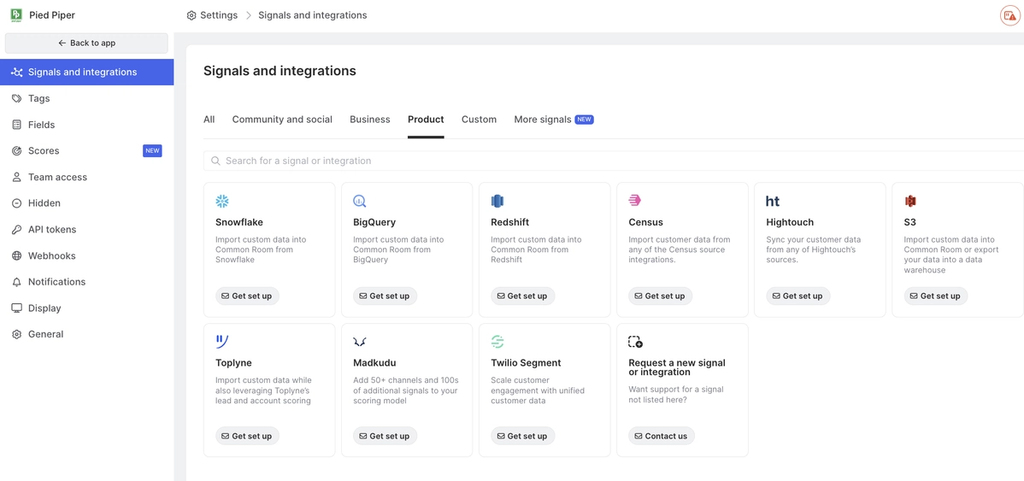The width and height of the screenshot is (1024, 481).
Task: Click the Twilio Segment logo icon
Action: click(497, 342)
